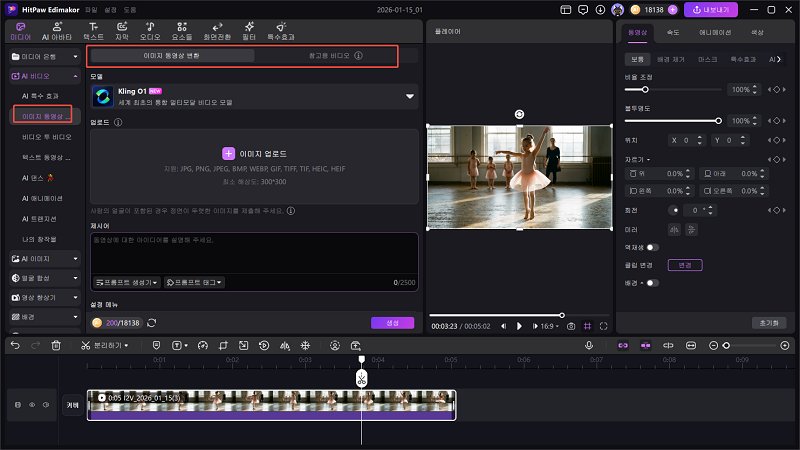Select AI 특수 효과 in sidebar
800x450 pixels.
click(40, 96)
